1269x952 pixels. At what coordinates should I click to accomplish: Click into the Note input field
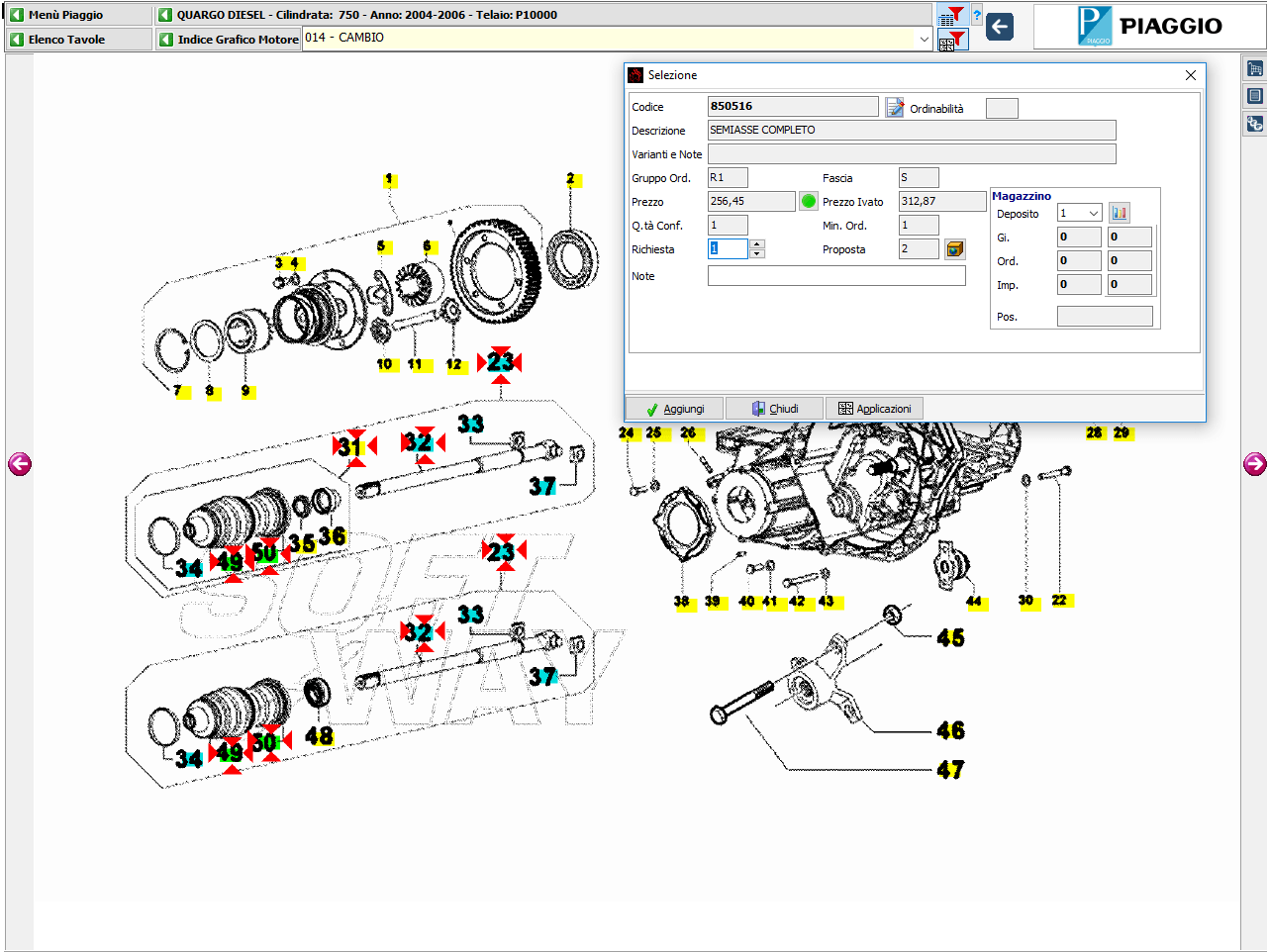(x=836, y=277)
